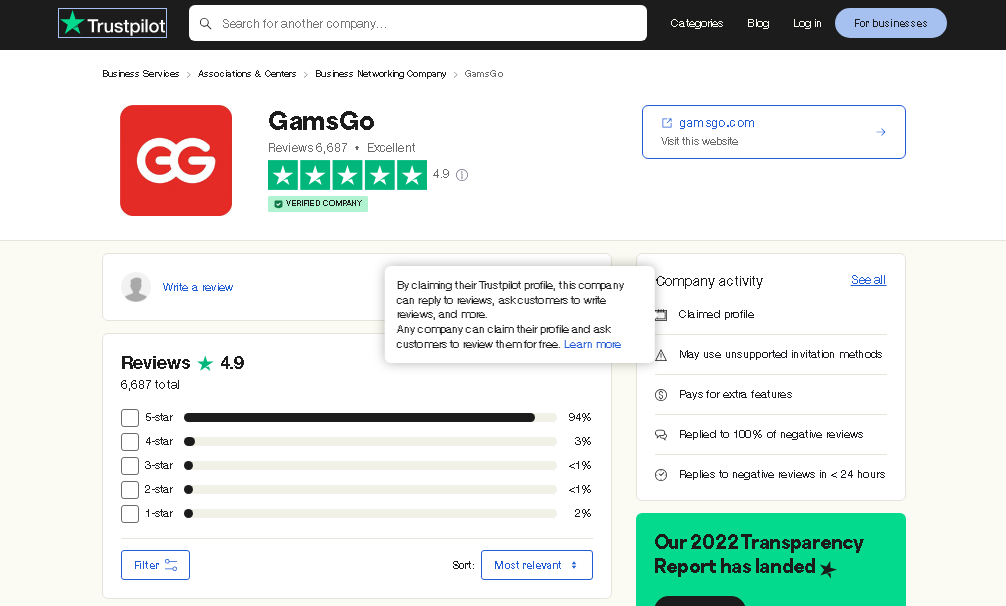Click the 5-star 94% rating bar
Image resolution: width=1006 pixels, height=606 pixels.
[370, 417]
